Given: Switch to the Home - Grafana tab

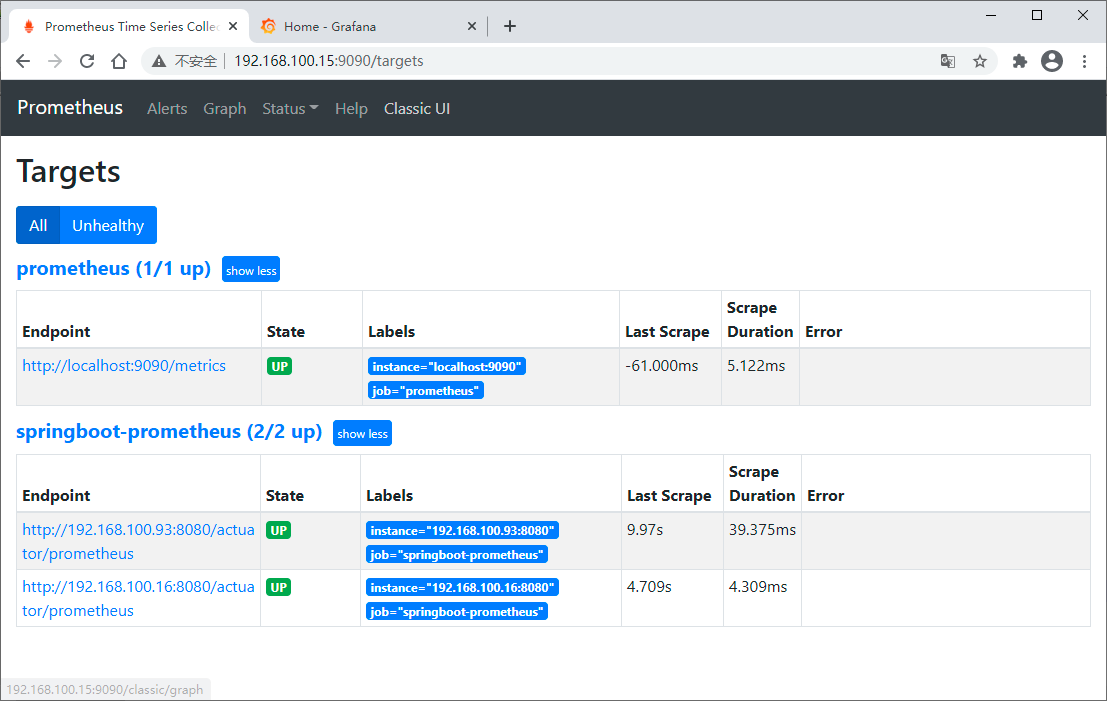Looking at the screenshot, I should [x=367, y=26].
